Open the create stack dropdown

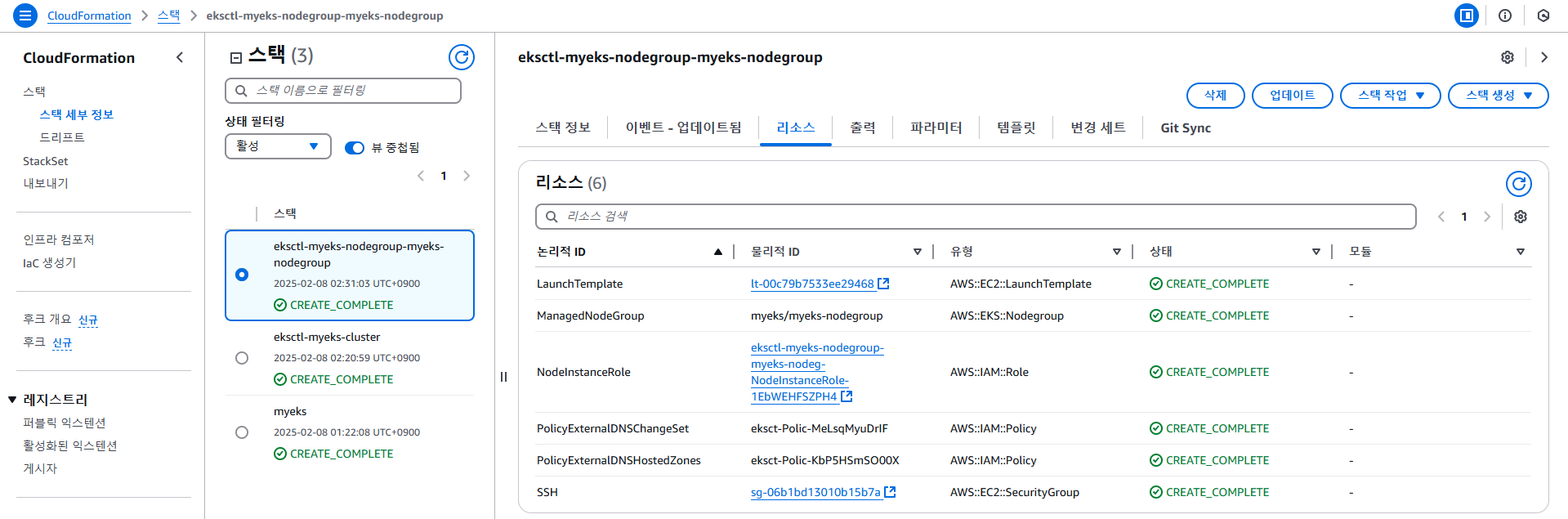(x=1499, y=96)
